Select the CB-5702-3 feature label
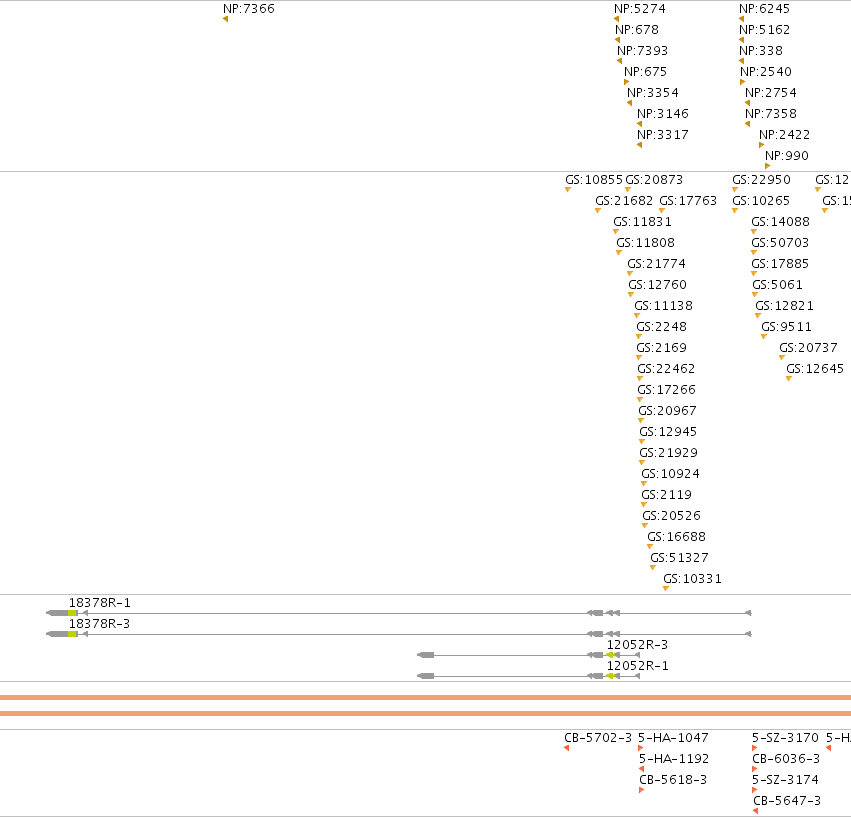The image size is (851, 817). click(x=598, y=738)
